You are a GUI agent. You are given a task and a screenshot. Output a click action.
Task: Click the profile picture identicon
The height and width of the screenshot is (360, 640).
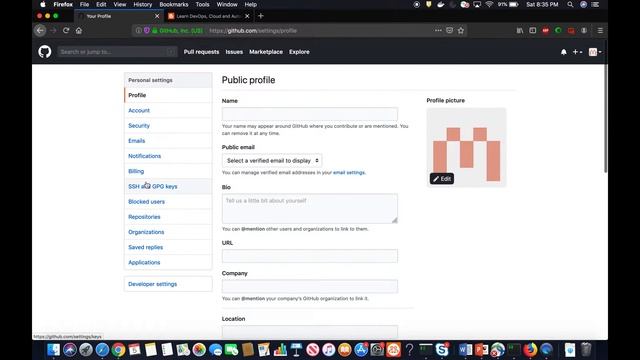(467, 148)
